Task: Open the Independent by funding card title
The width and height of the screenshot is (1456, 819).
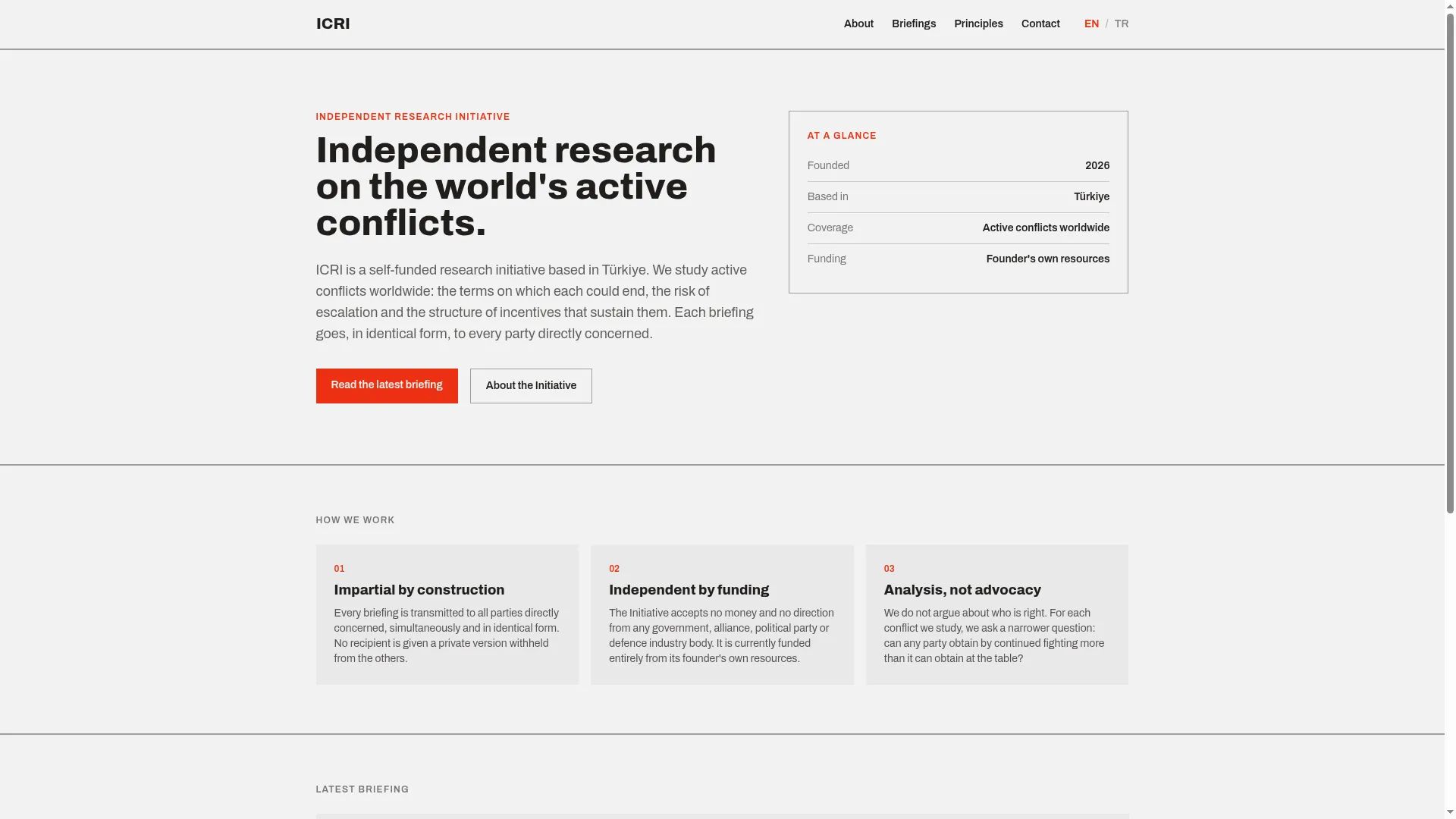Action: (689, 590)
